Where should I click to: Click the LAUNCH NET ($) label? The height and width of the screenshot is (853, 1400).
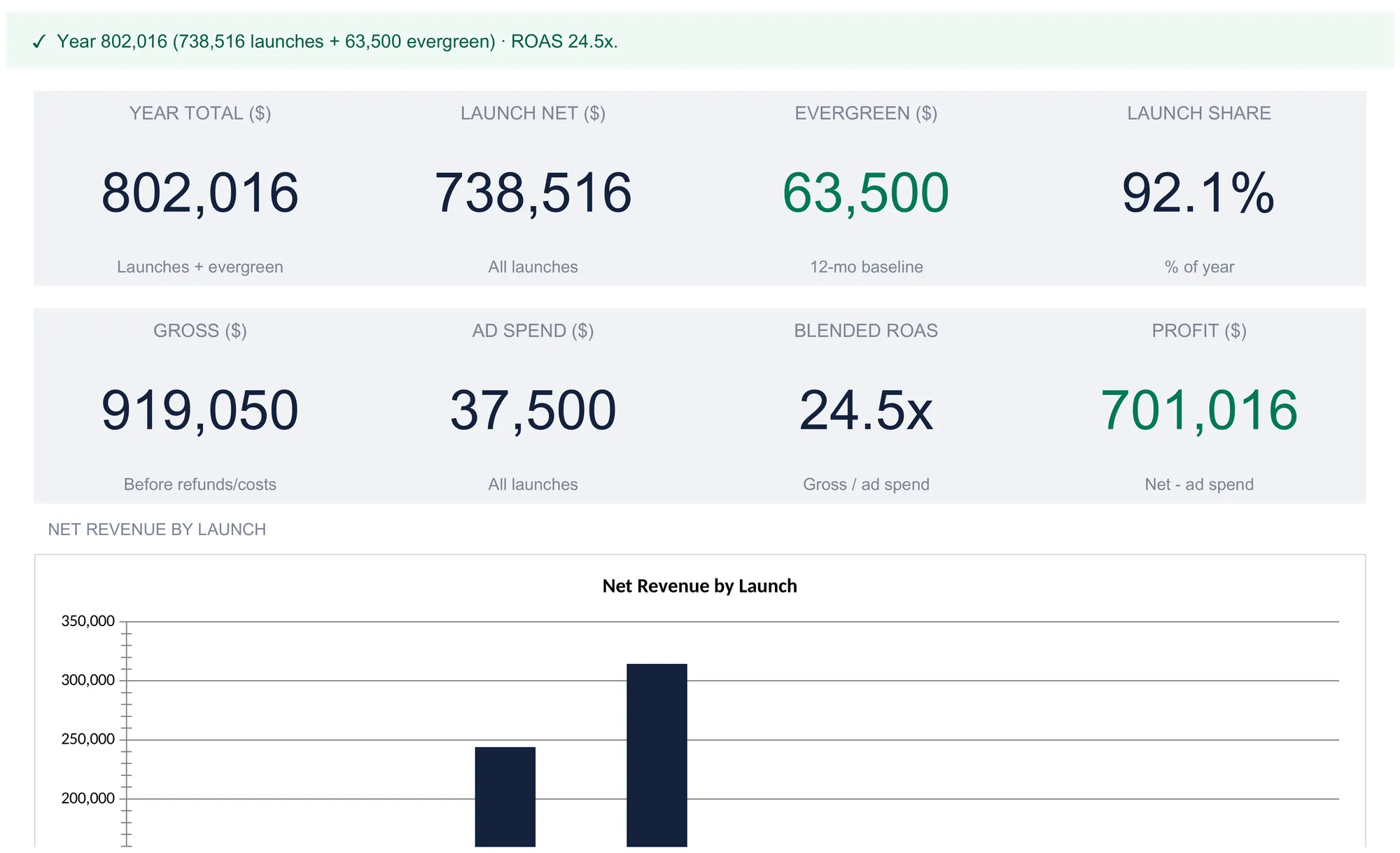(533, 113)
